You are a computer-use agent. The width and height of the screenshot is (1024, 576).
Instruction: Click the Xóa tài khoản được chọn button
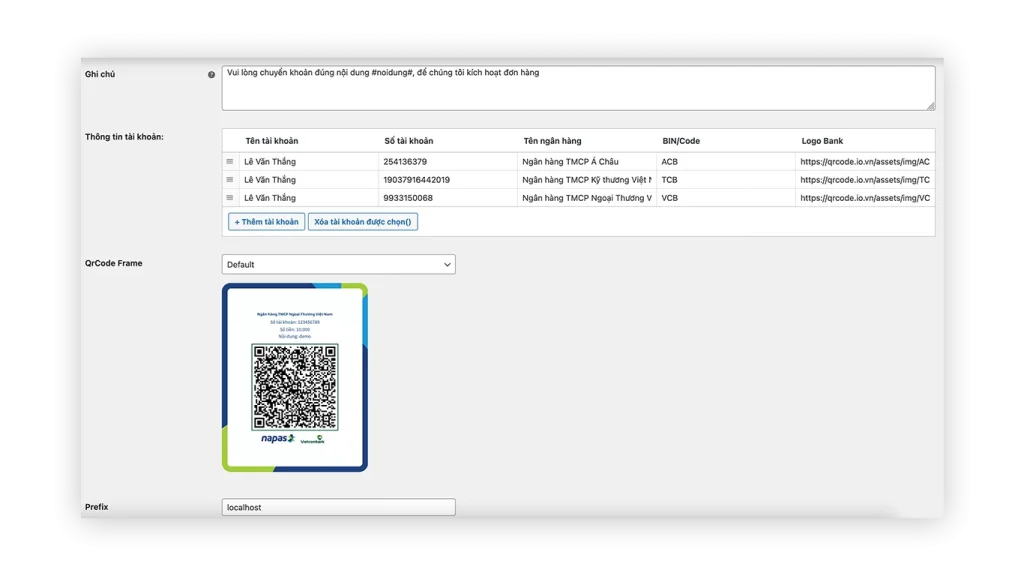pos(362,222)
